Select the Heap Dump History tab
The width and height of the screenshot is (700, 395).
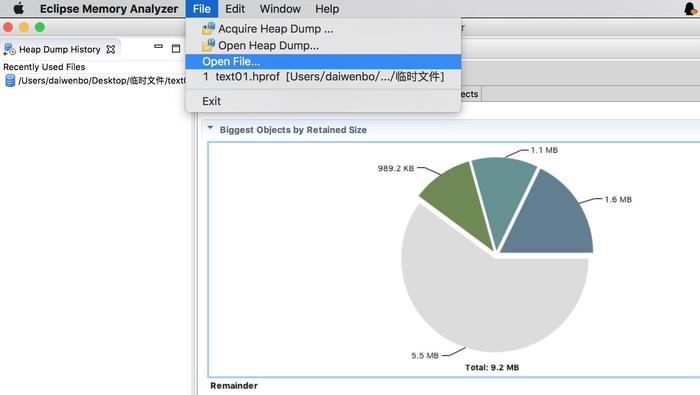(59, 50)
